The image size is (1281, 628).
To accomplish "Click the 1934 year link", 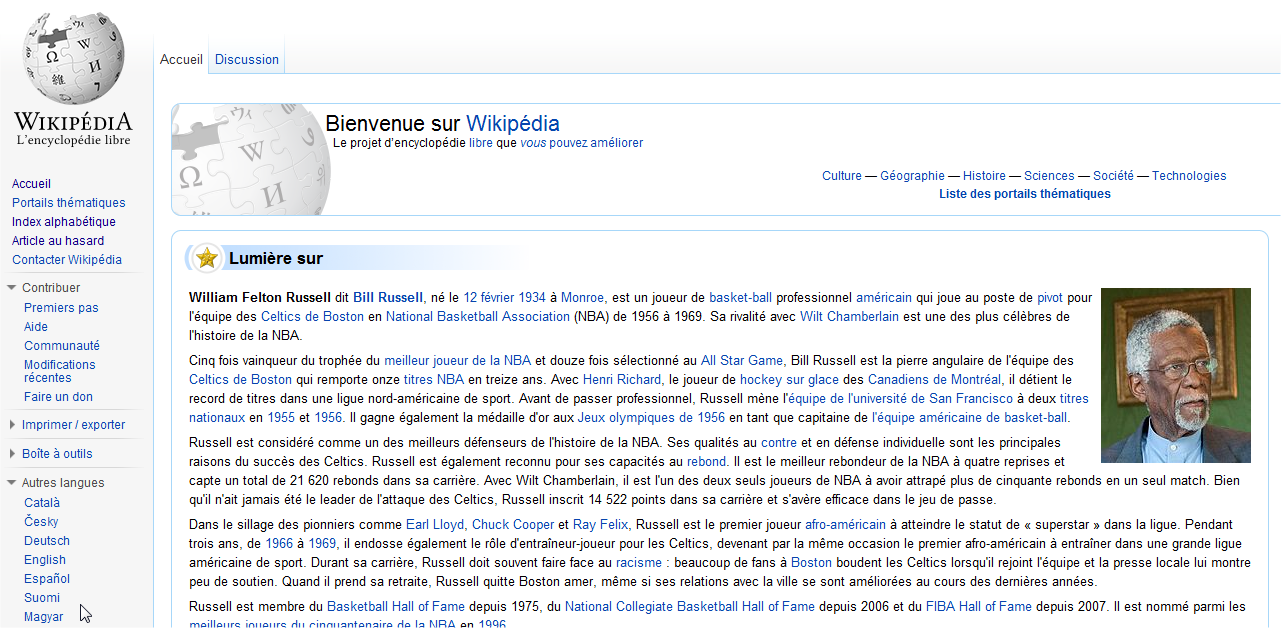I will pyautogui.click(x=533, y=298).
